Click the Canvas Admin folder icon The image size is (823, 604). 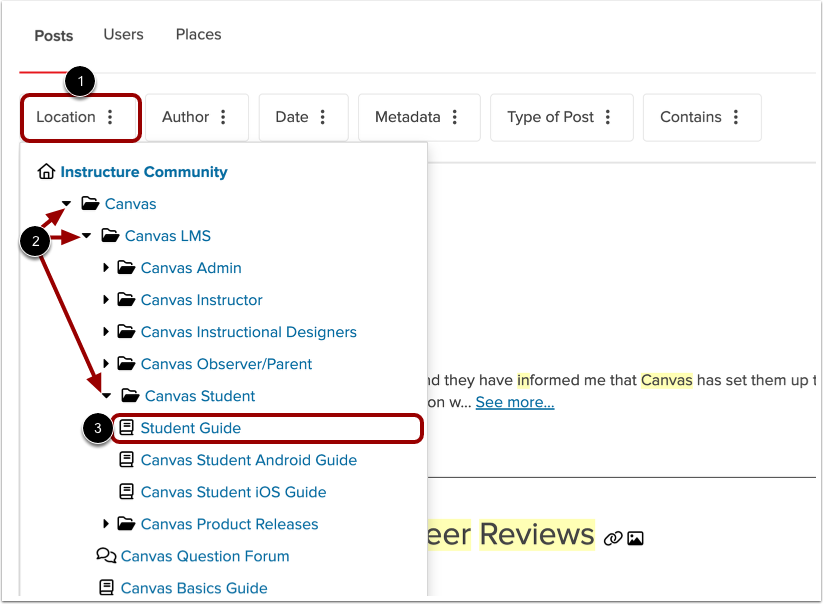coord(126,268)
